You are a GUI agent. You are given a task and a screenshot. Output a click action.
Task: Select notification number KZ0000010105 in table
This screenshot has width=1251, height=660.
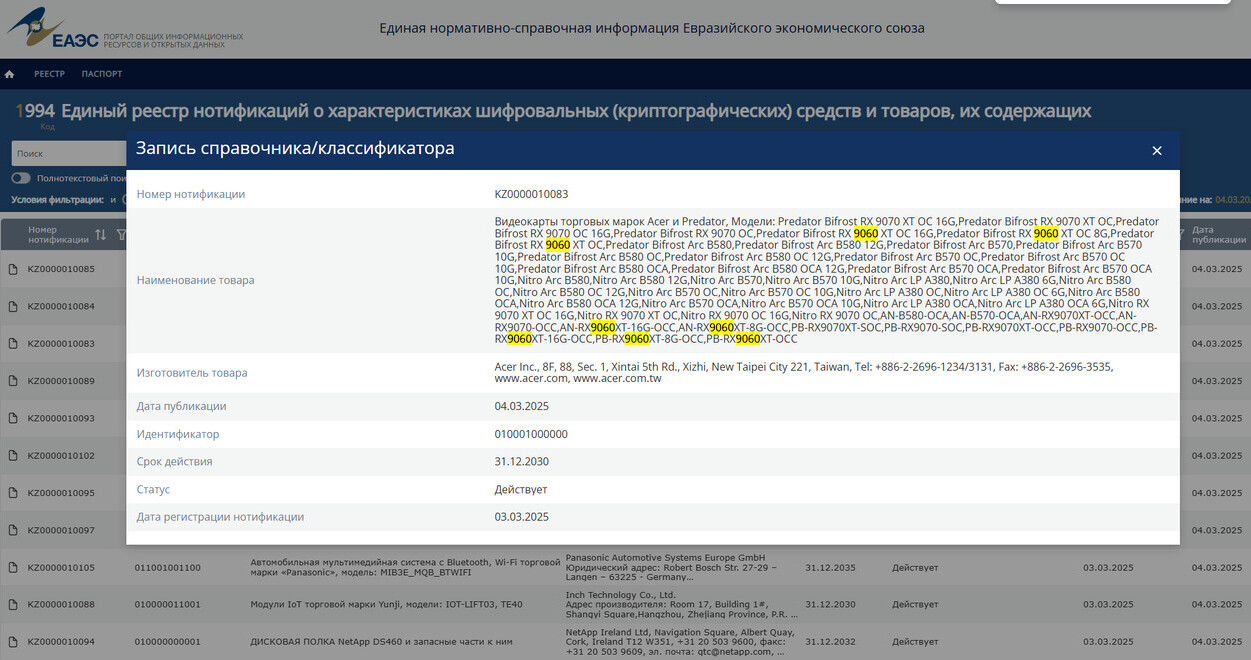pyautogui.click(x=61, y=567)
